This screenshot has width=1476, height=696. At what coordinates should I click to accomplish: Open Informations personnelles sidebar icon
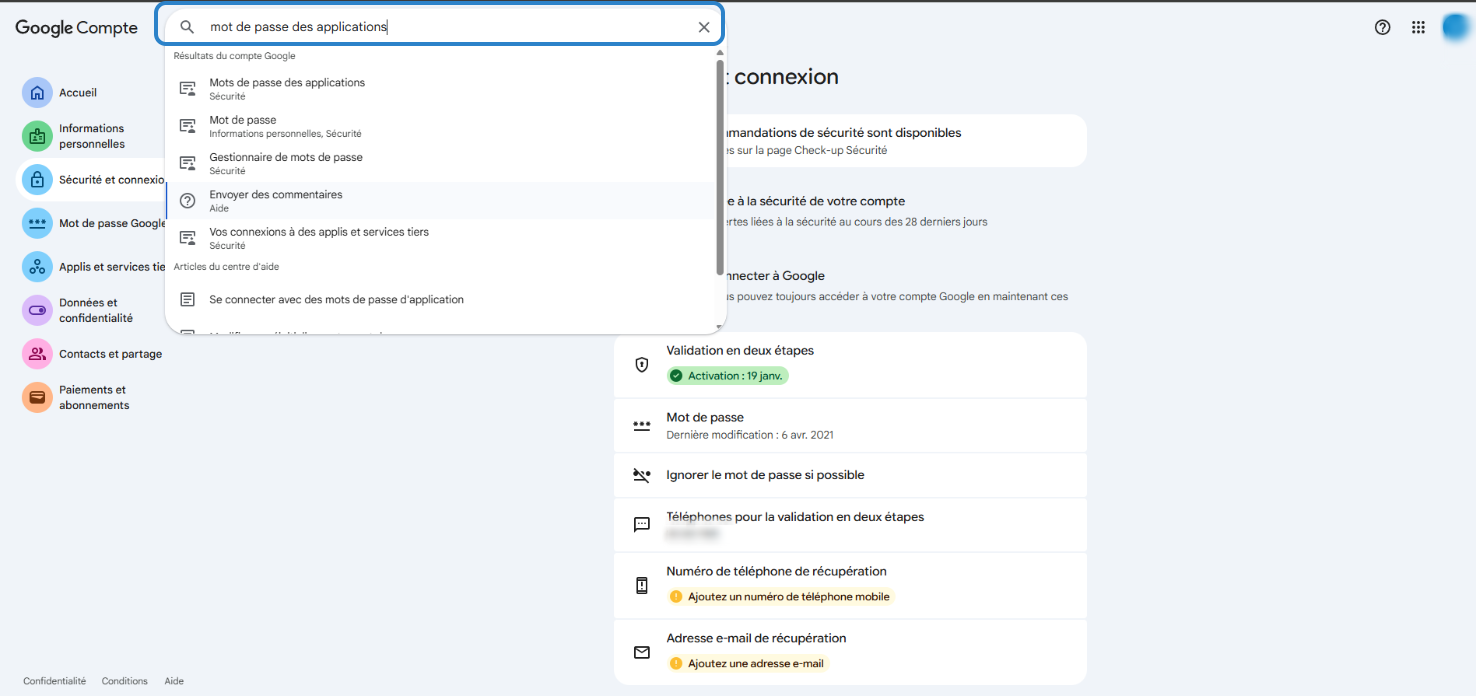pos(37,136)
